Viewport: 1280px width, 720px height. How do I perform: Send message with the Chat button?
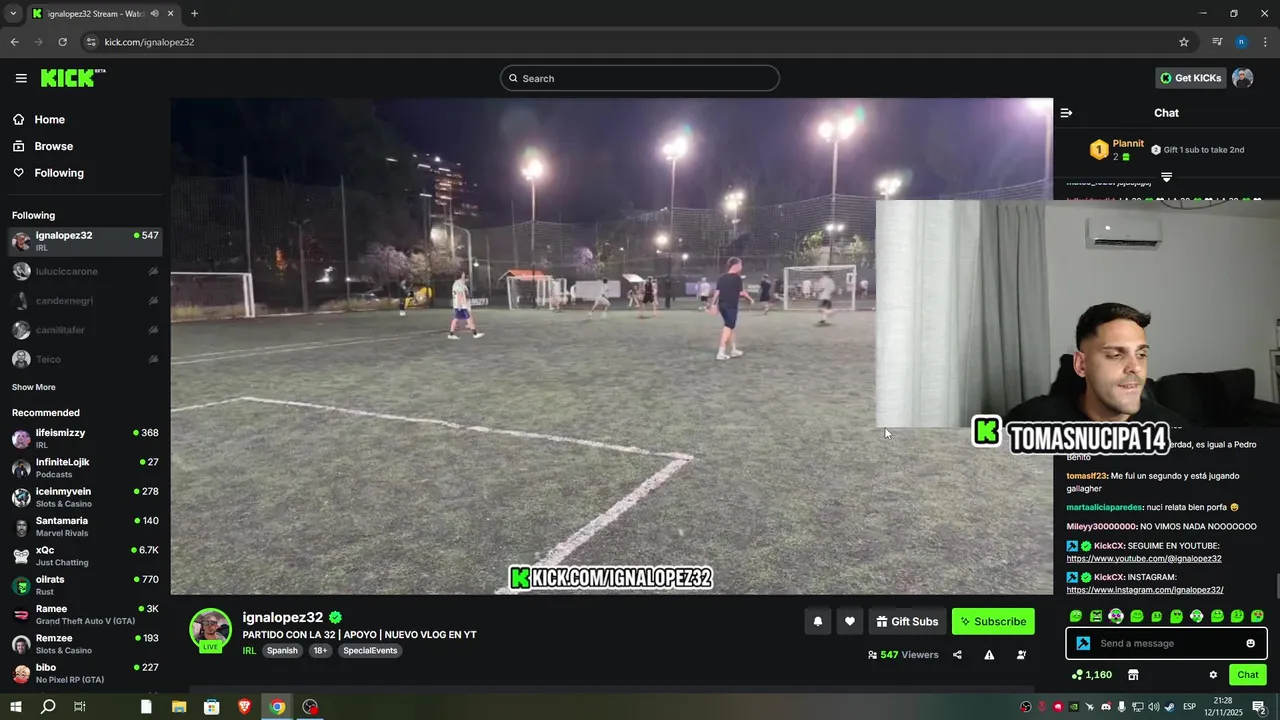[x=1247, y=675]
